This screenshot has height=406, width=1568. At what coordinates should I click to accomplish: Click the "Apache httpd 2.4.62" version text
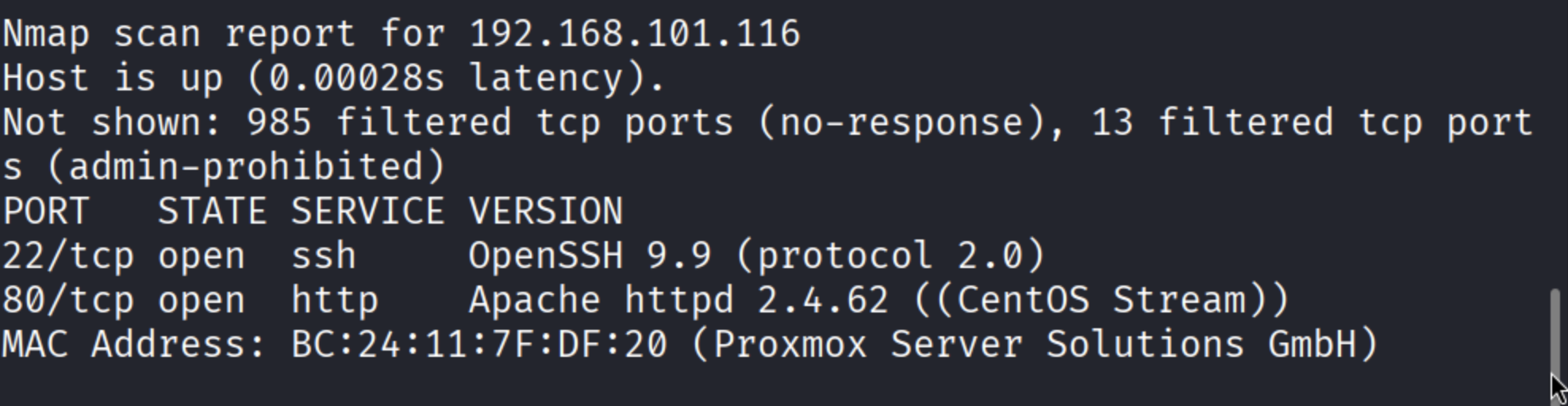[678, 301]
